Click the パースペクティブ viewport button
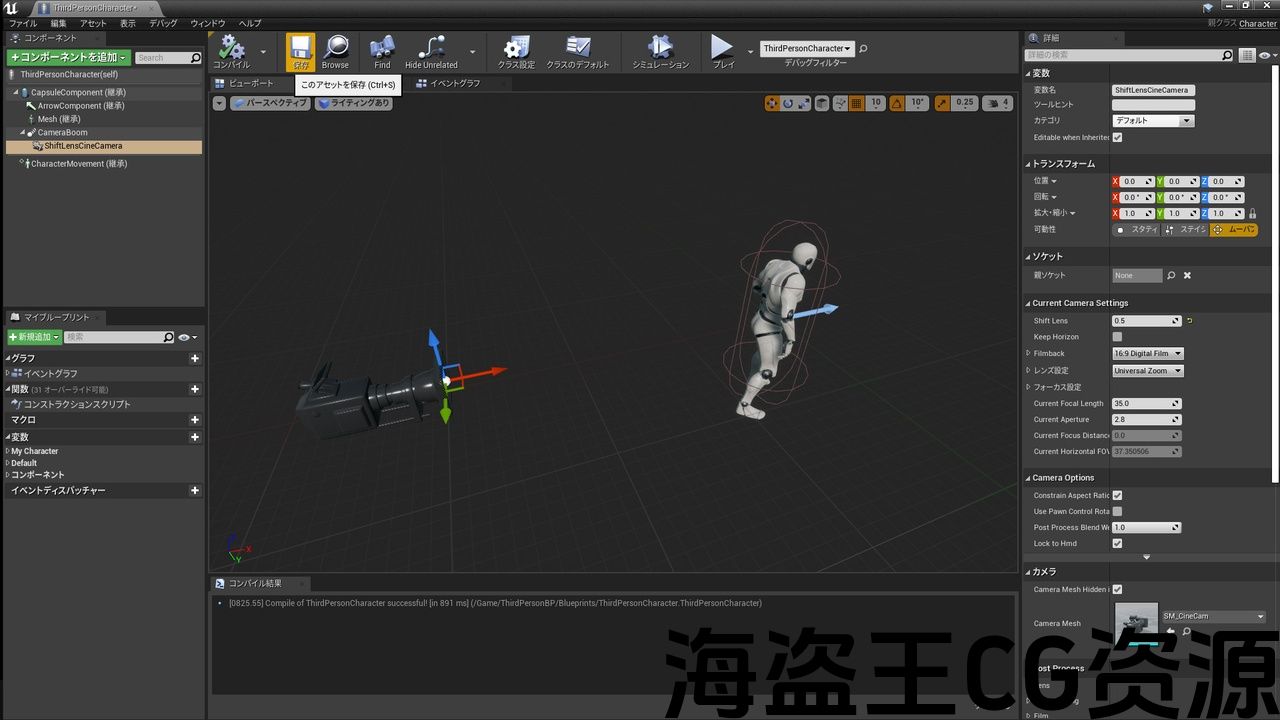 click(x=270, y=103)
